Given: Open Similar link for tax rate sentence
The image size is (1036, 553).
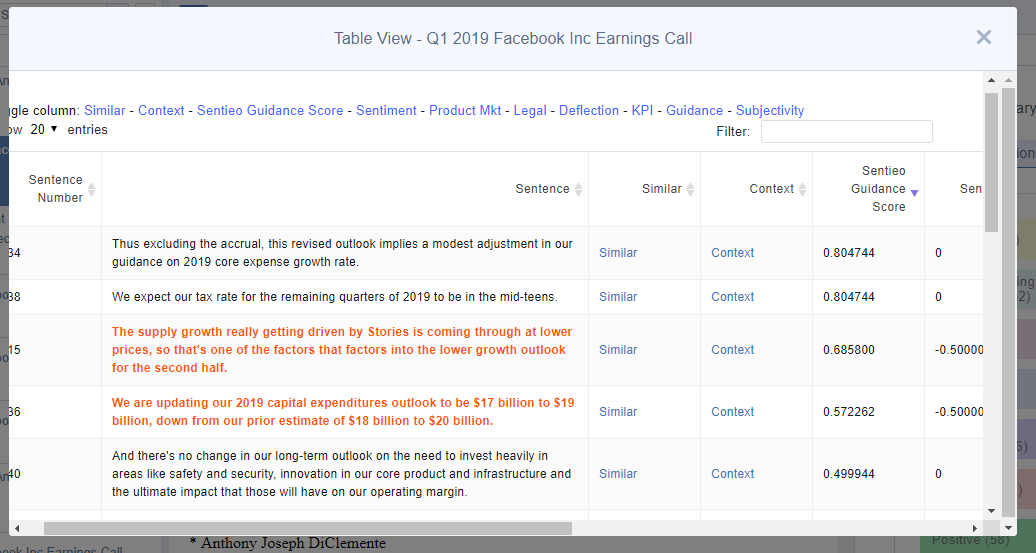Looking at the screenshot, I should (x=618, y=297).
